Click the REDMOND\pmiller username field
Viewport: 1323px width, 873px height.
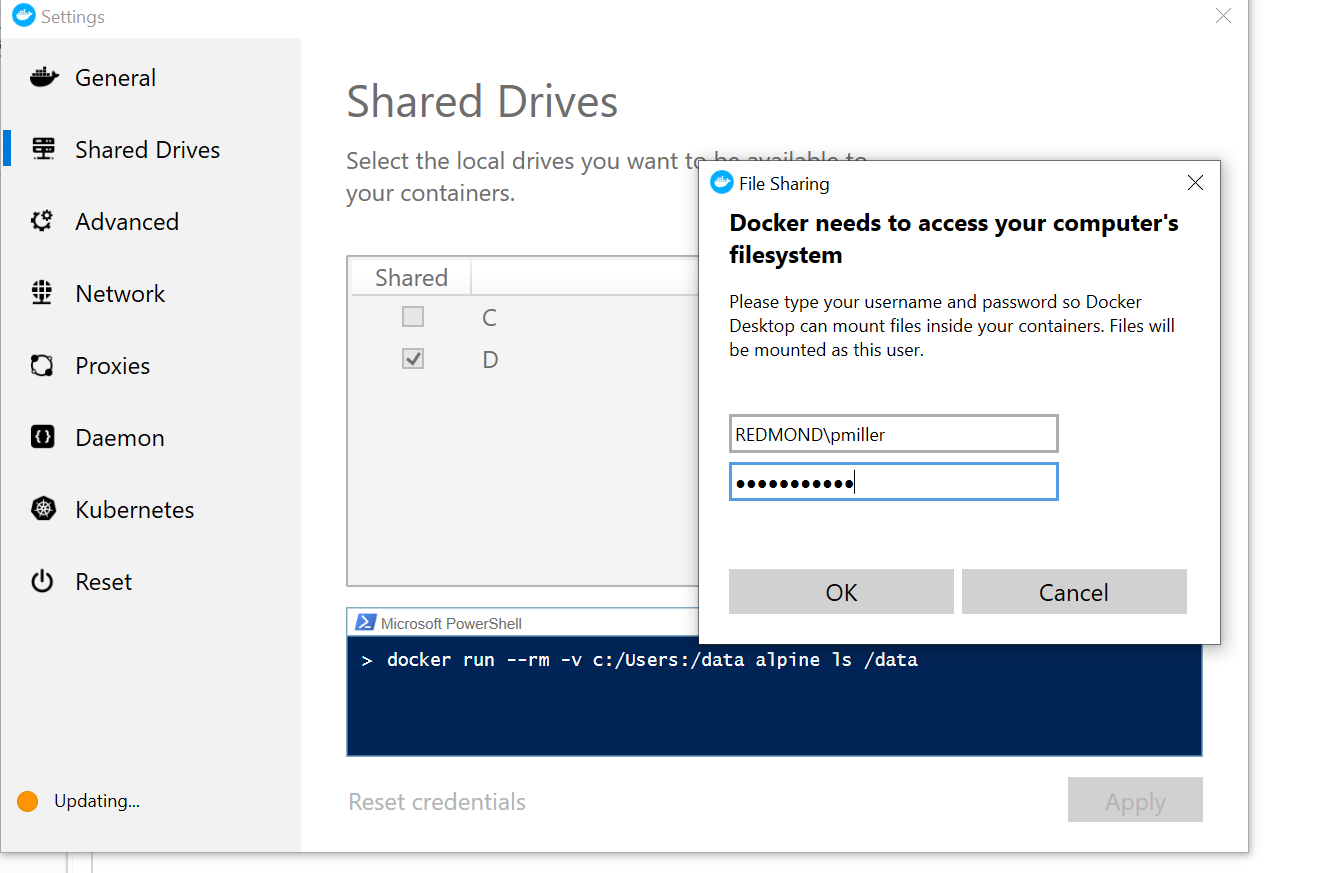[893, 433]
